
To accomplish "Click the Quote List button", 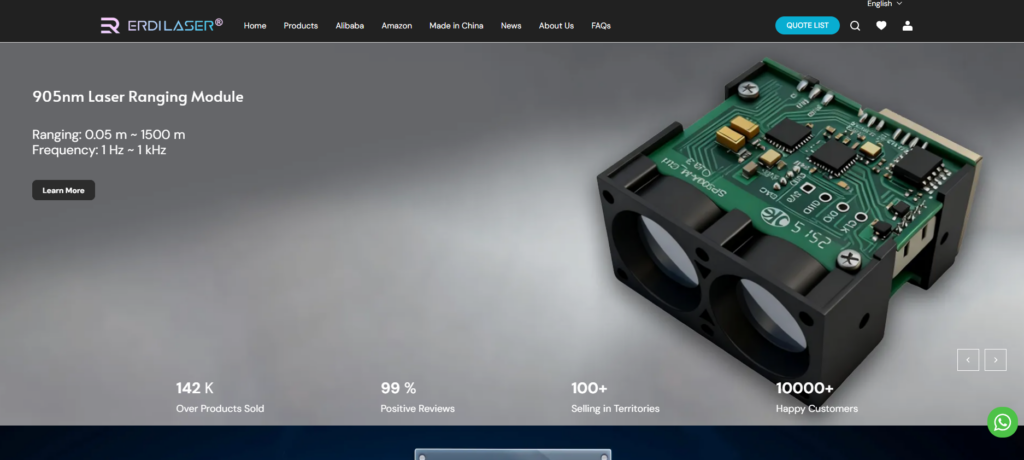I will click(807, 25).
